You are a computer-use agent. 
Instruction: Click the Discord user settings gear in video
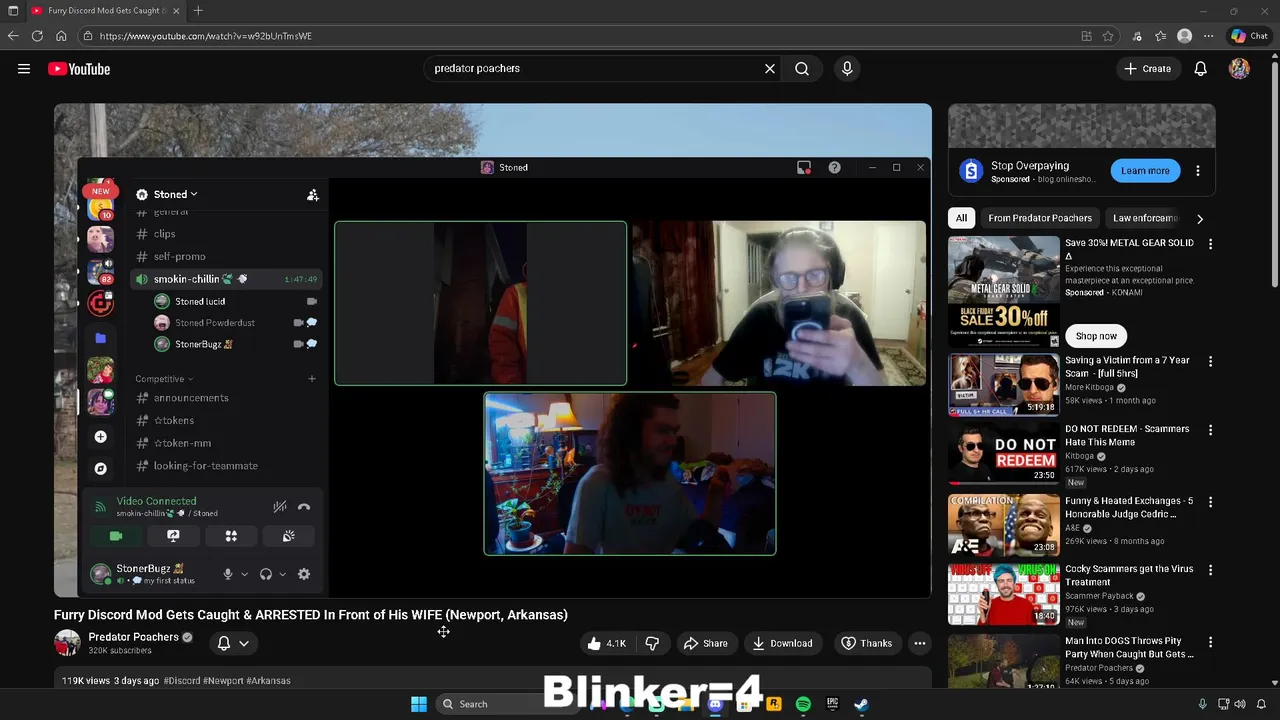click(304, 574)
